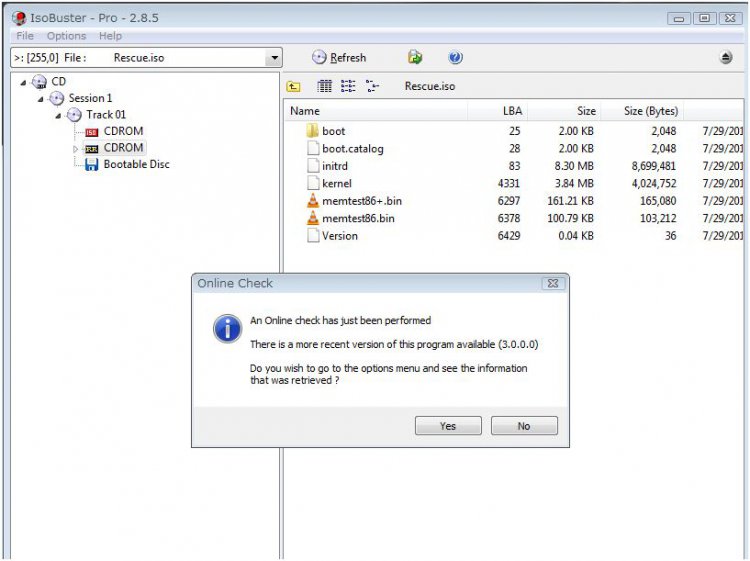Image resolution: width=750 pixels, height=561 pixels.
Task: Select the Session 1 label in the tree
Action: tap(90, 98)
